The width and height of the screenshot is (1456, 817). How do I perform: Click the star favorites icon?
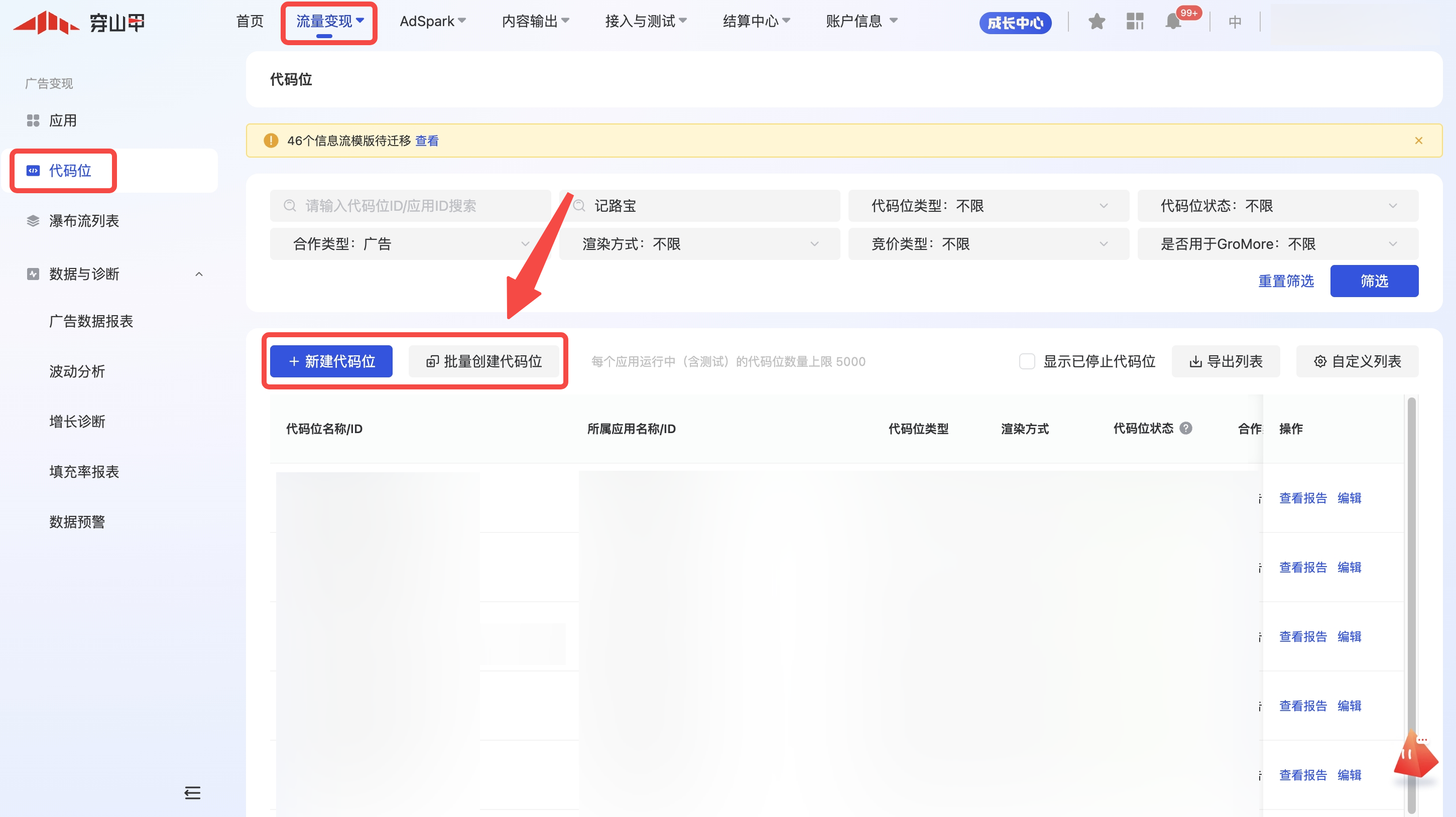[x=1097, y=22]
